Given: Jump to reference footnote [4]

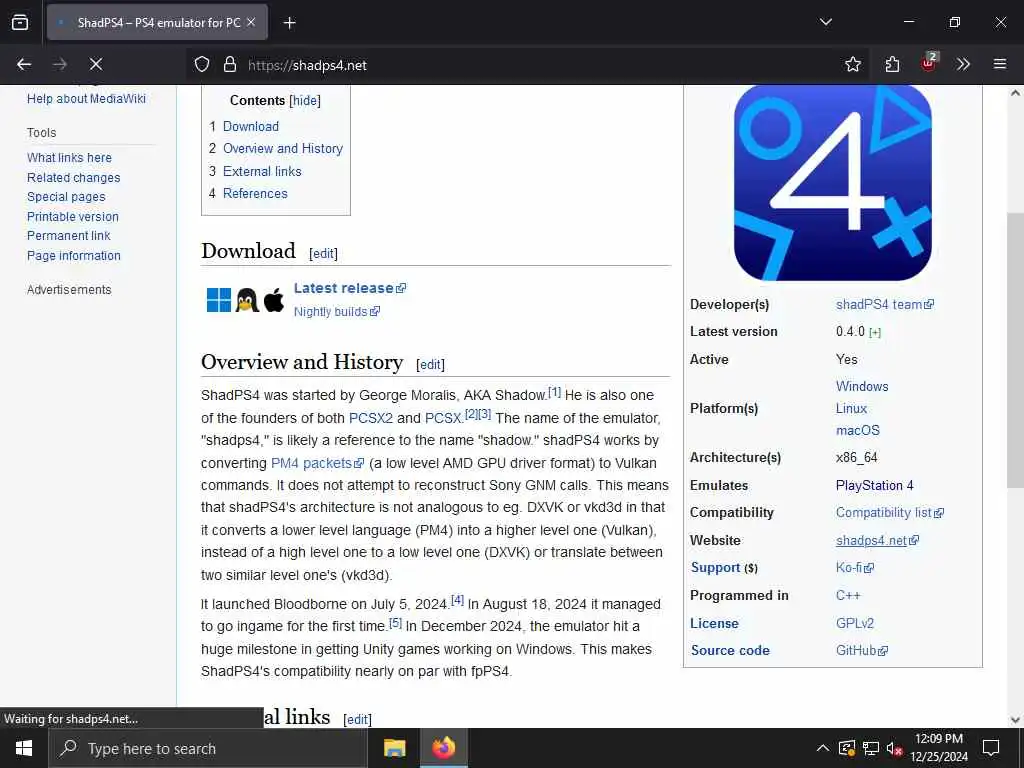Looking at the screenshot, I should pos(458,600).
